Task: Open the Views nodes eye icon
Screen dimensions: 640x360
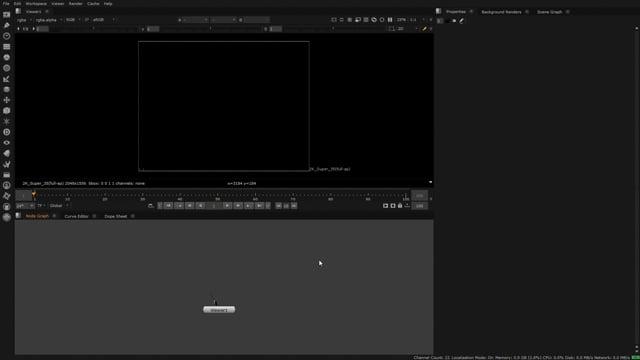Action: [7, 142]
